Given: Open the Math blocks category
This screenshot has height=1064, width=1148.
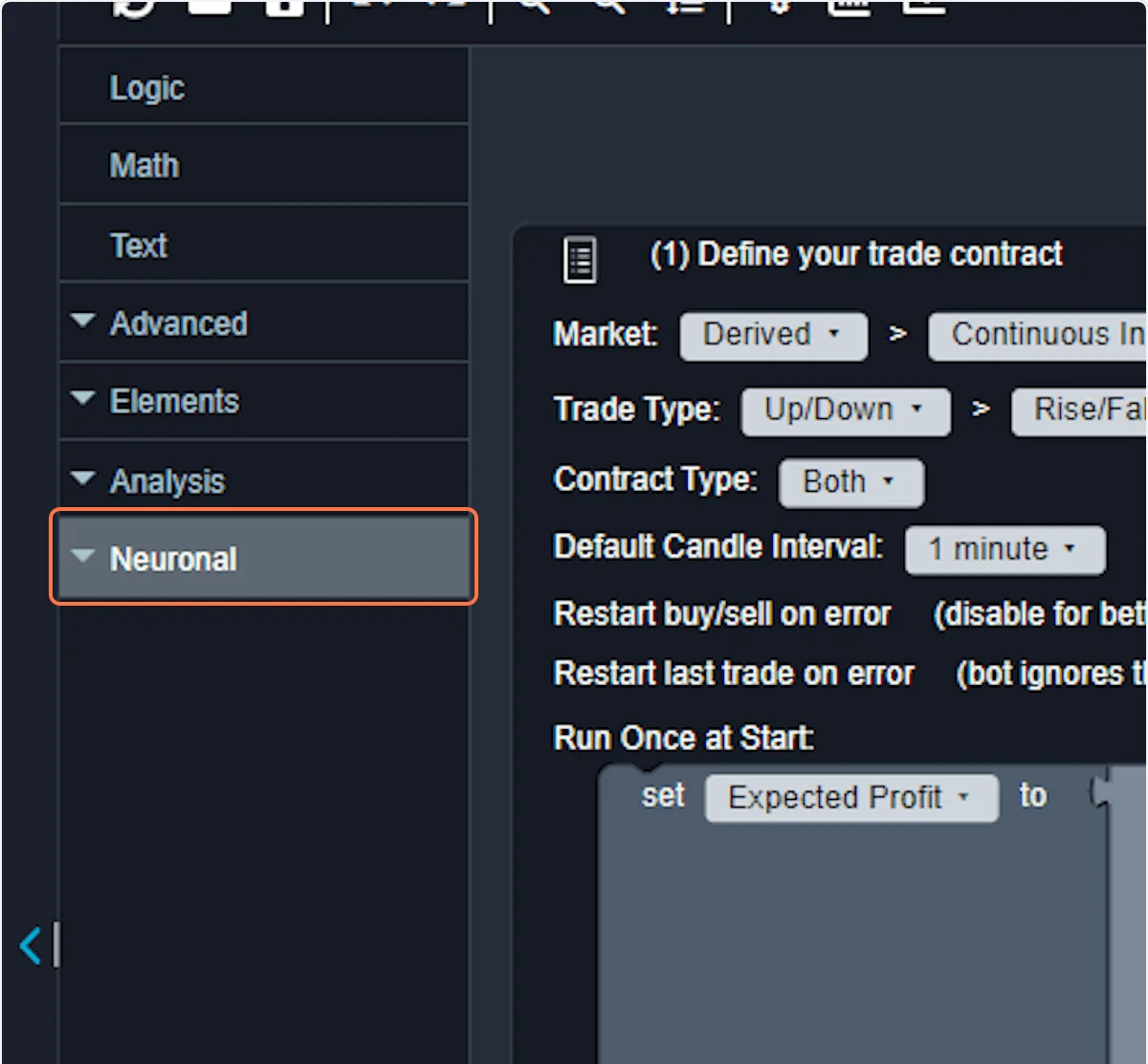Looking at the screenshot, I should (x=143, y=166).
